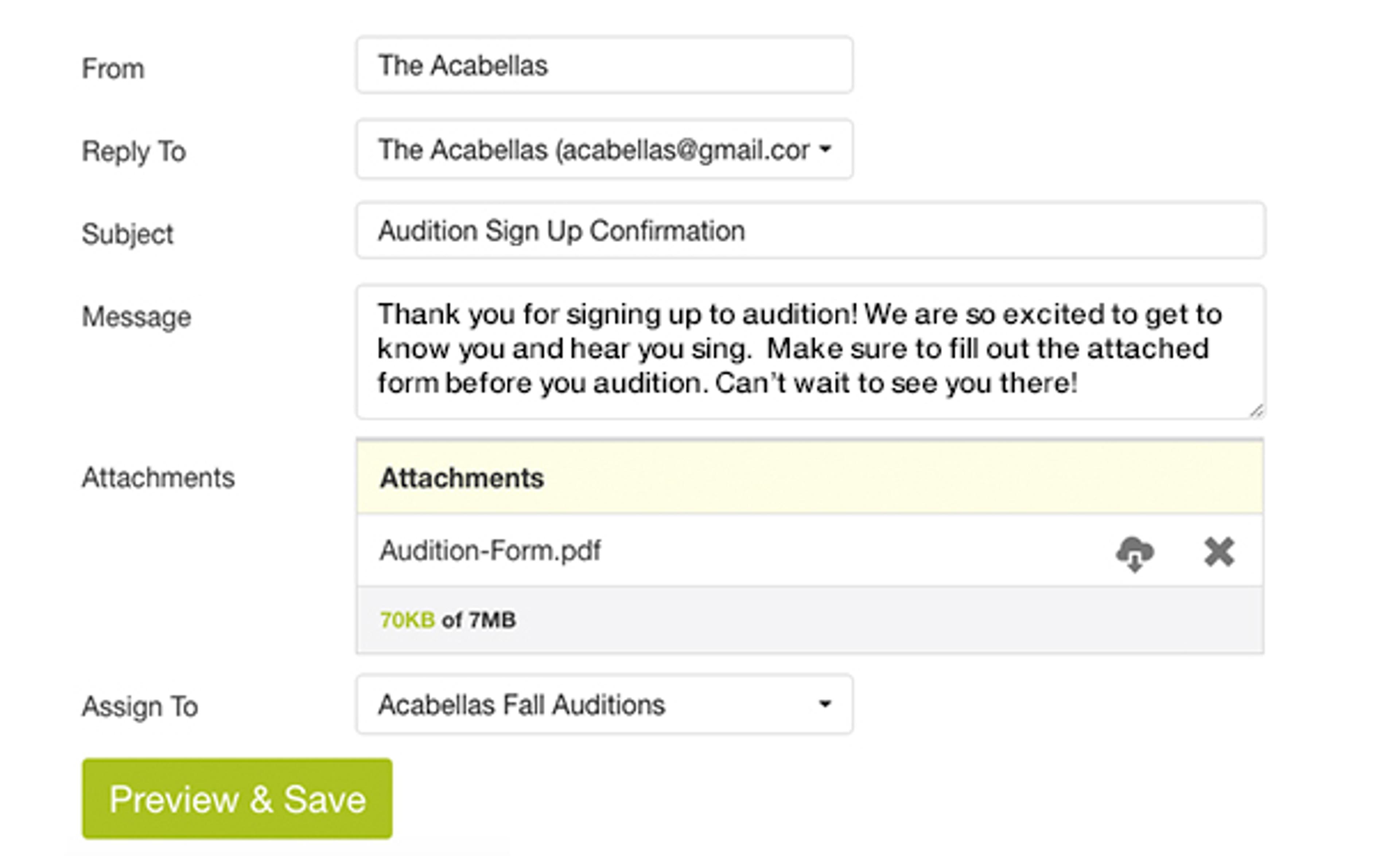Focus the From name input field
This screenshot has height=865, width=1400.
(604, 65)
